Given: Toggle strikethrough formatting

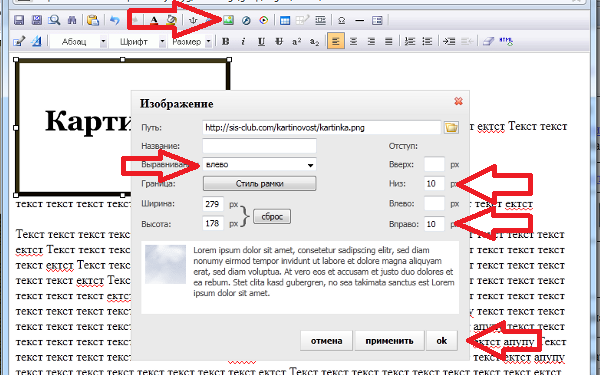Looking at the screenshot, I should 279,41.
